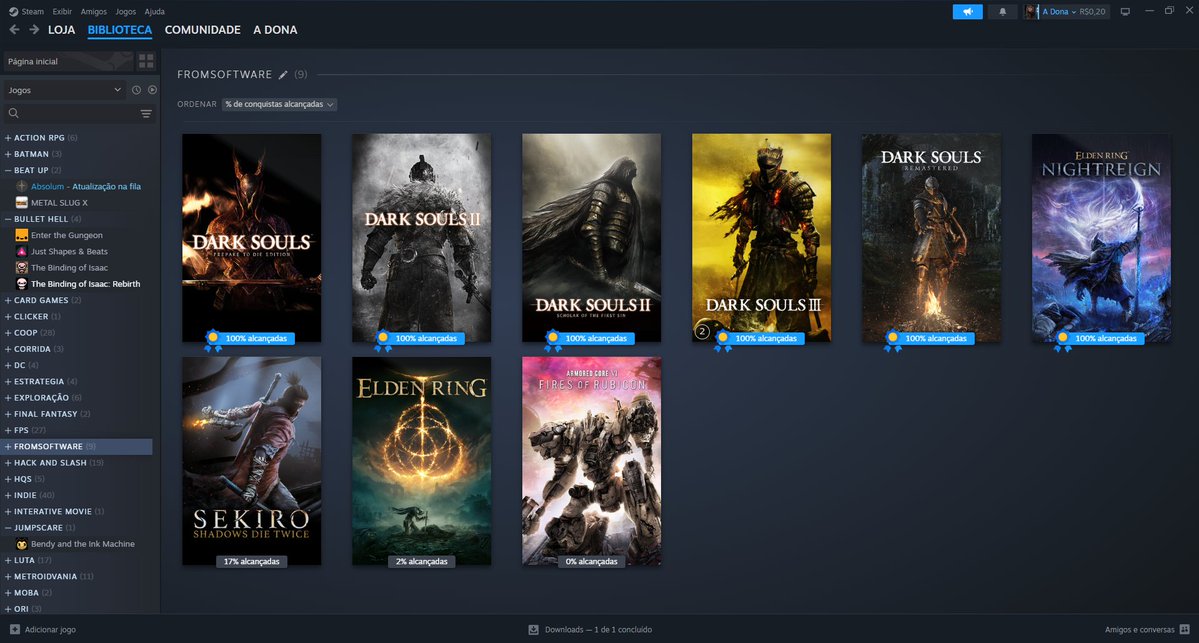1199x643 pixels.
Task: Open the Downloads icon in status bar
Action: (534, 629)
